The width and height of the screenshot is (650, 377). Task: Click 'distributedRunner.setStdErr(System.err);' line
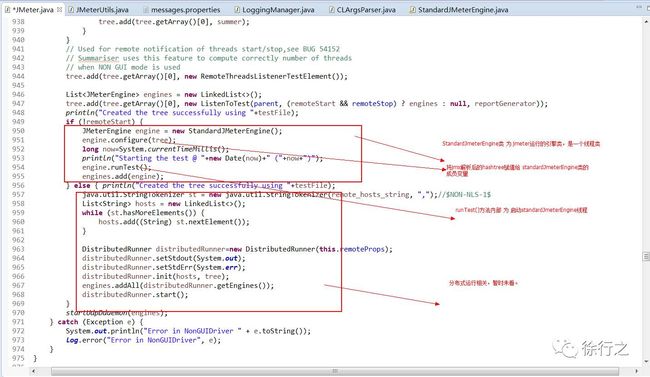[164, 268]
